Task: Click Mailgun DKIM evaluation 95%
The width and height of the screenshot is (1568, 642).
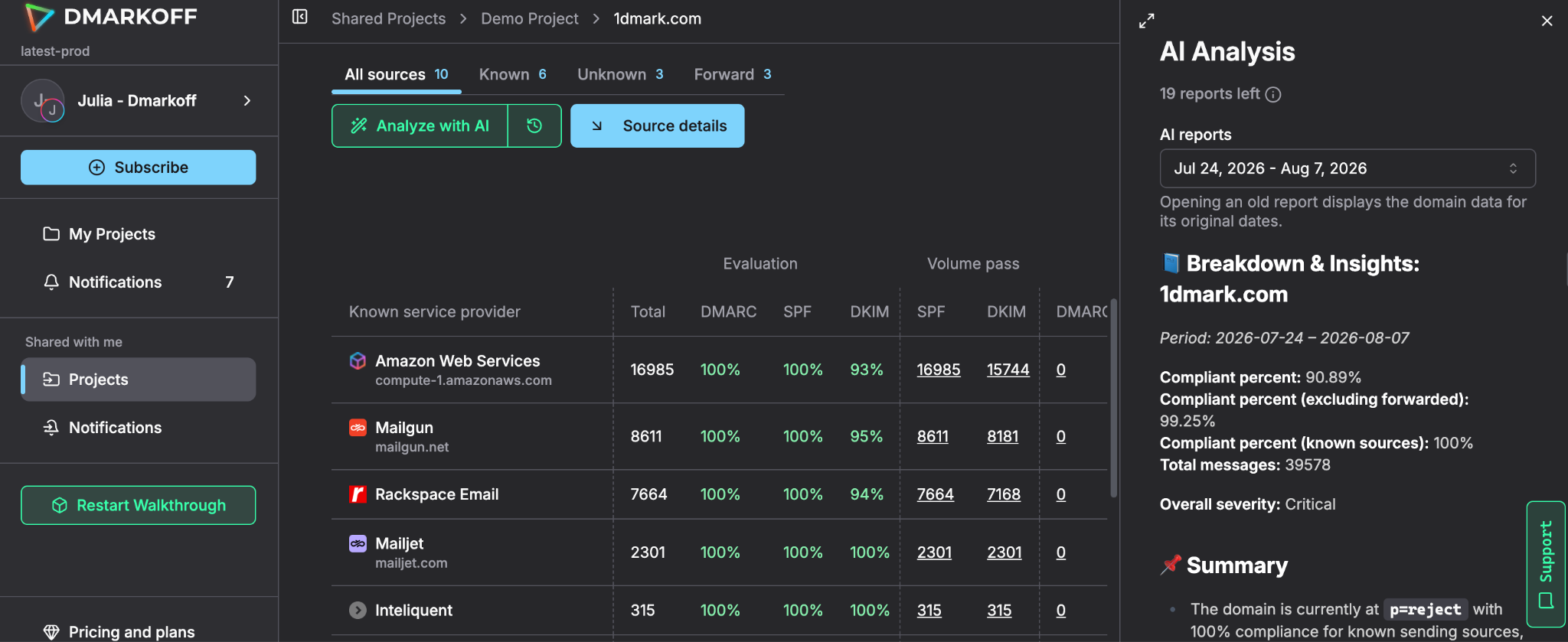Action: click(x=867, y=436)
